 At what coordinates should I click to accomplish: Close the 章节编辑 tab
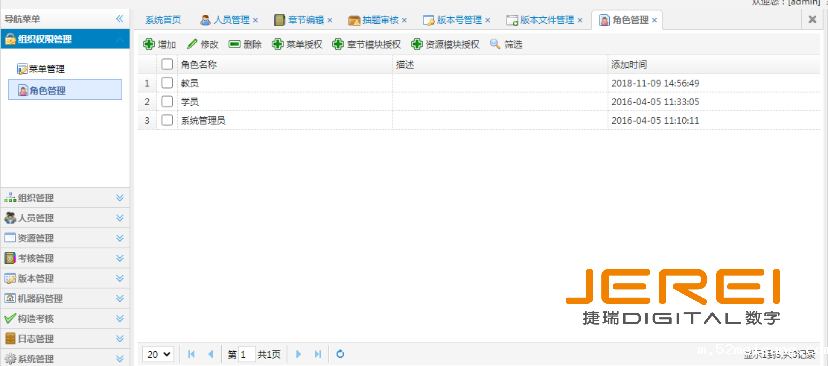pos(330,21)
